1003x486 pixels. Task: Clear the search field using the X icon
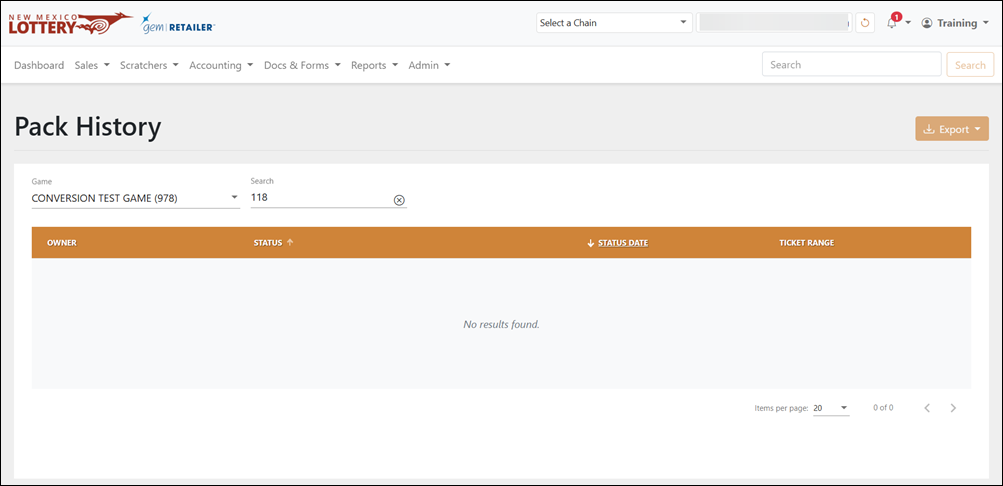pyautogui.click(x=399, y=200)
